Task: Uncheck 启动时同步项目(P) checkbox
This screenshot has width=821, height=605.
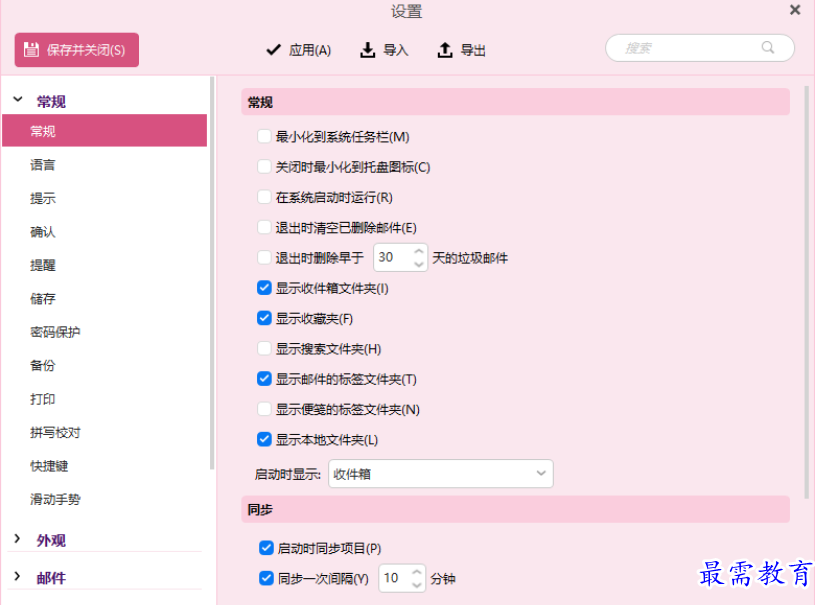Action: pyautogui.click(x=266, y=548)
